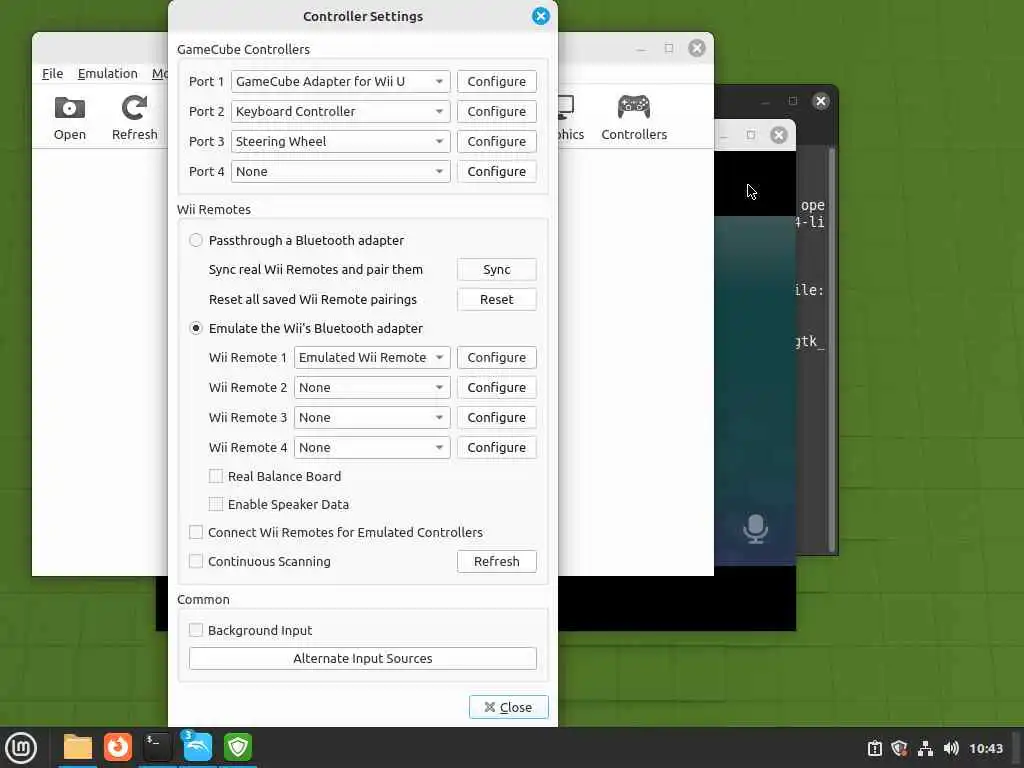Open Controllers from Dolphin toolbar
This screenshot has height=768, width=1024.
[633, 118]
